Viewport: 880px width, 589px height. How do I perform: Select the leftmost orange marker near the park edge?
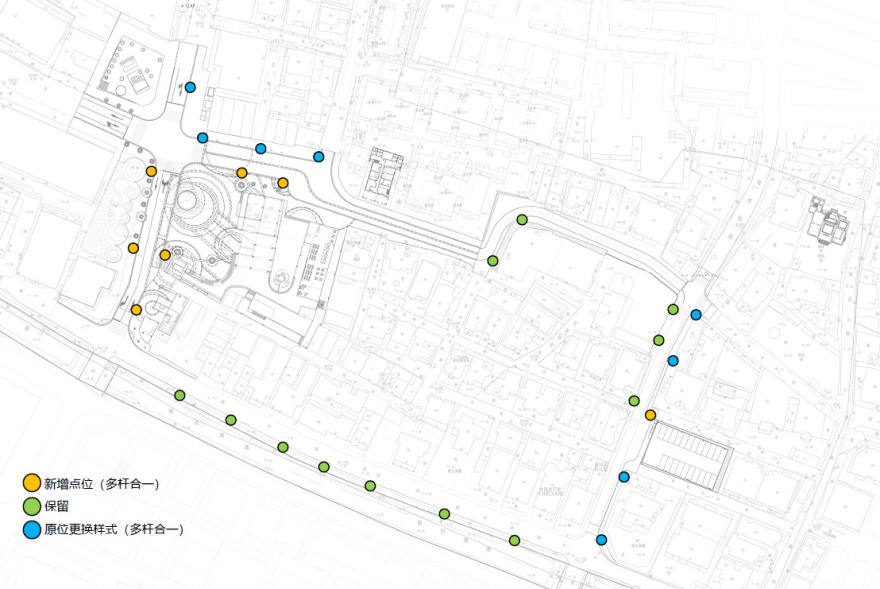coord(133,247)
